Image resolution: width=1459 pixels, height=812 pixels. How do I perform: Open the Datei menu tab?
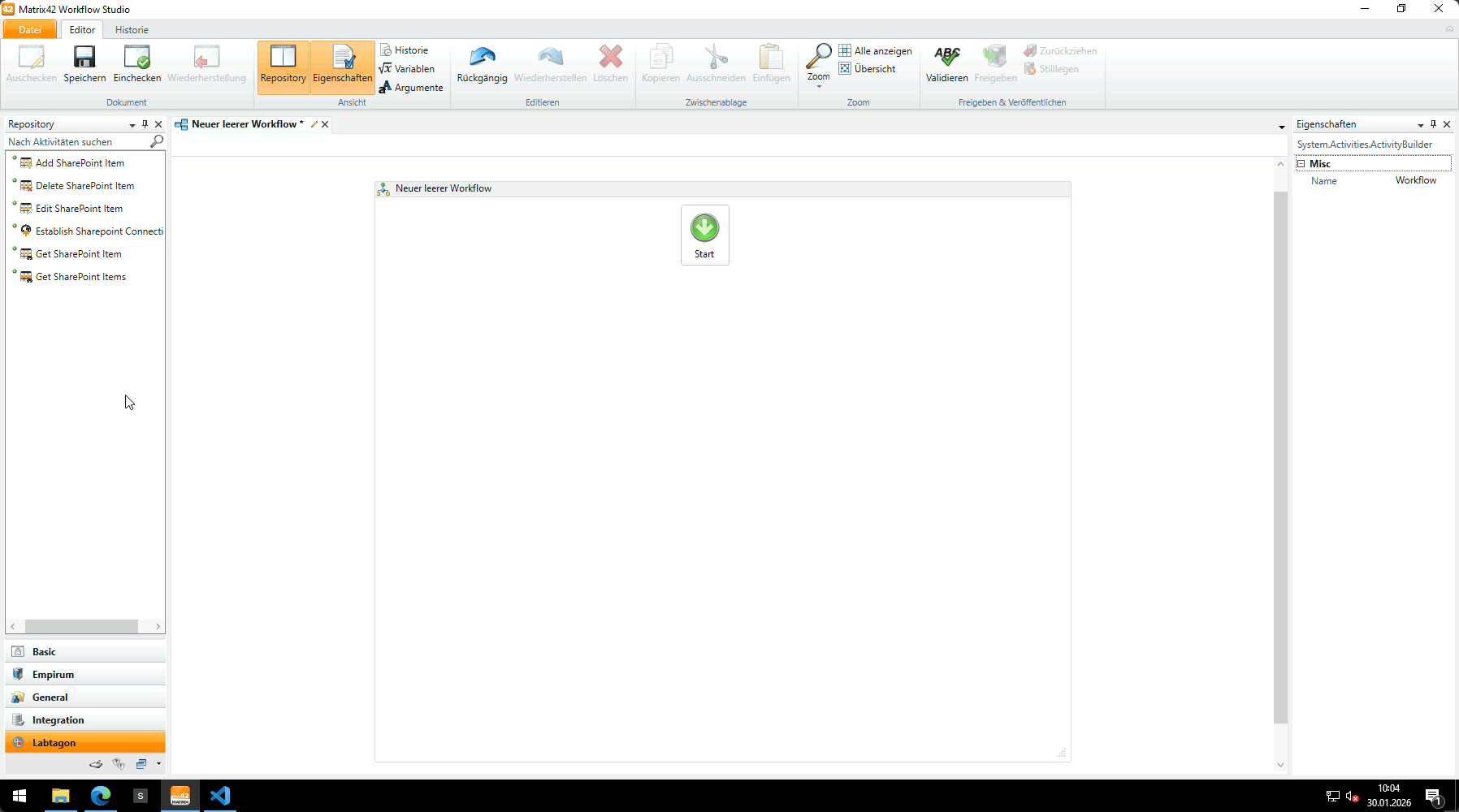30,30
